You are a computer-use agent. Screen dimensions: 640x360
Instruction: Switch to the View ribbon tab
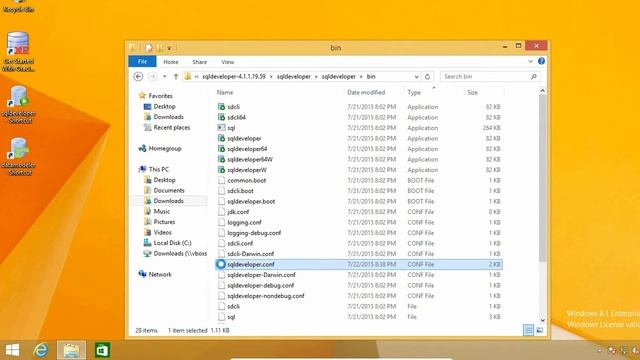pyautogui.click(x=227, y=62)
